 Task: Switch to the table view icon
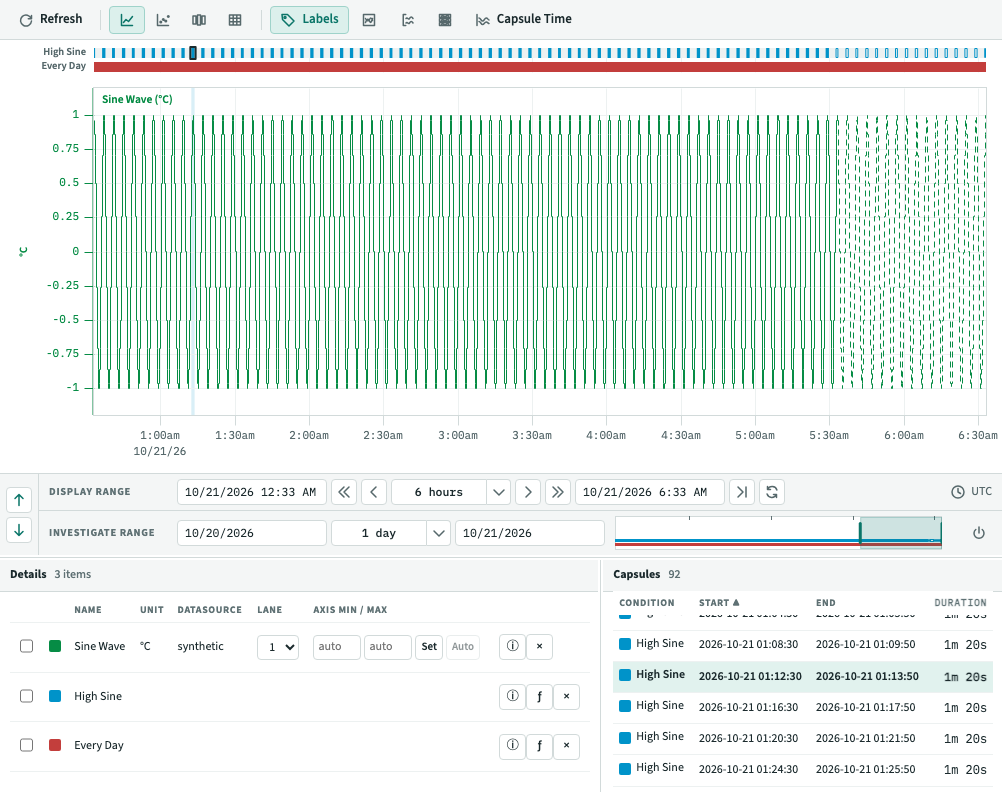point(235,20)
